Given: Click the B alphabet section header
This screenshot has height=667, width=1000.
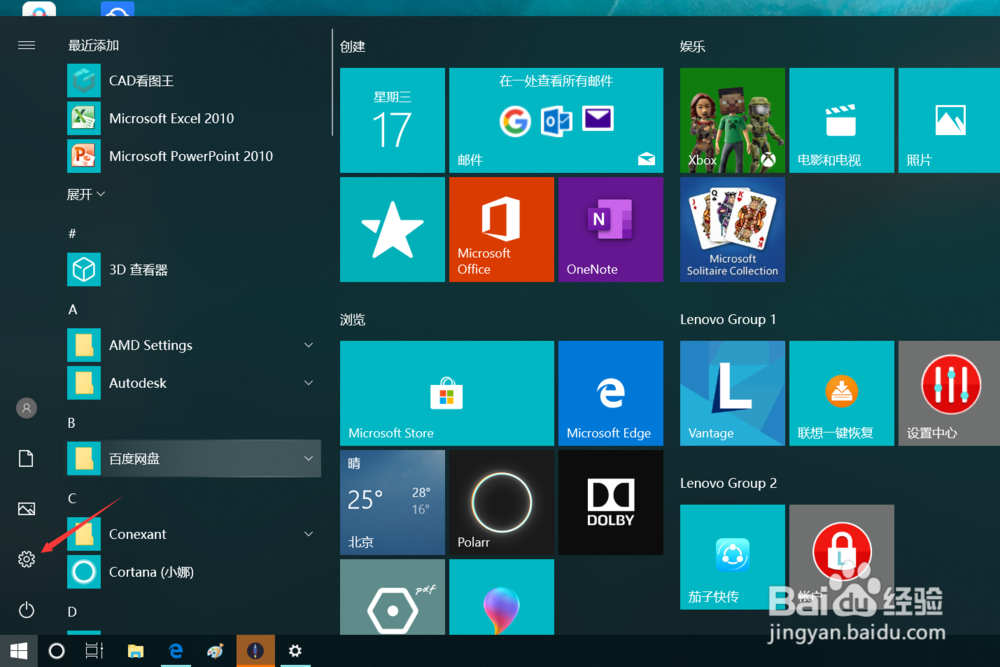Looking at the screenshot, I should pyautogui.click(x=71, y=423).
